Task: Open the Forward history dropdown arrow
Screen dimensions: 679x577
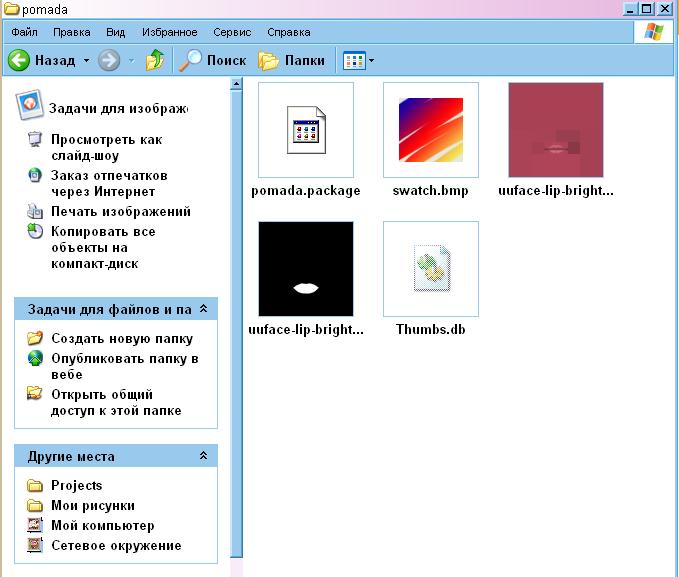Action: pos(131,60)
